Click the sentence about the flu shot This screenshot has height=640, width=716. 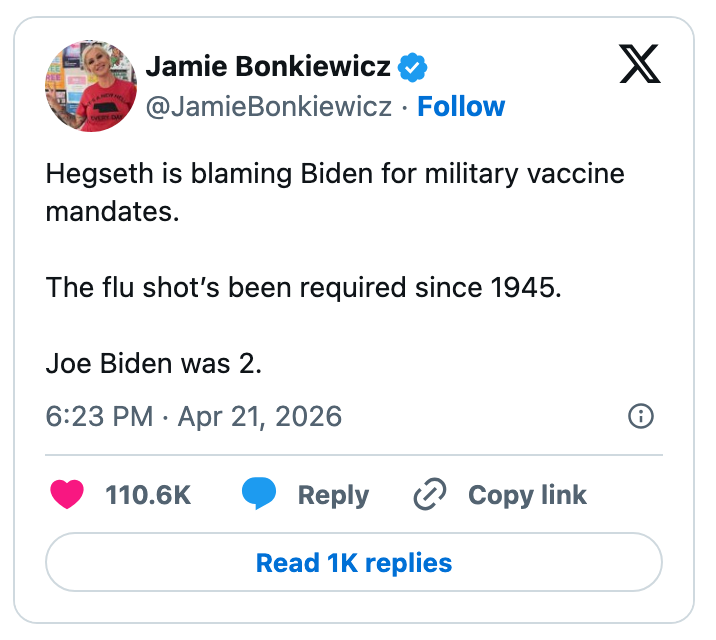[304, 288]
